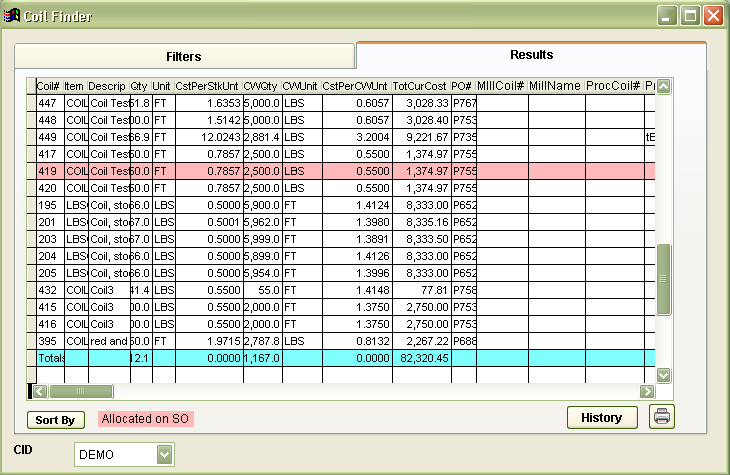Select the row for coil 449
Viewport: 730px width, 475px height.
click(340, 137)
